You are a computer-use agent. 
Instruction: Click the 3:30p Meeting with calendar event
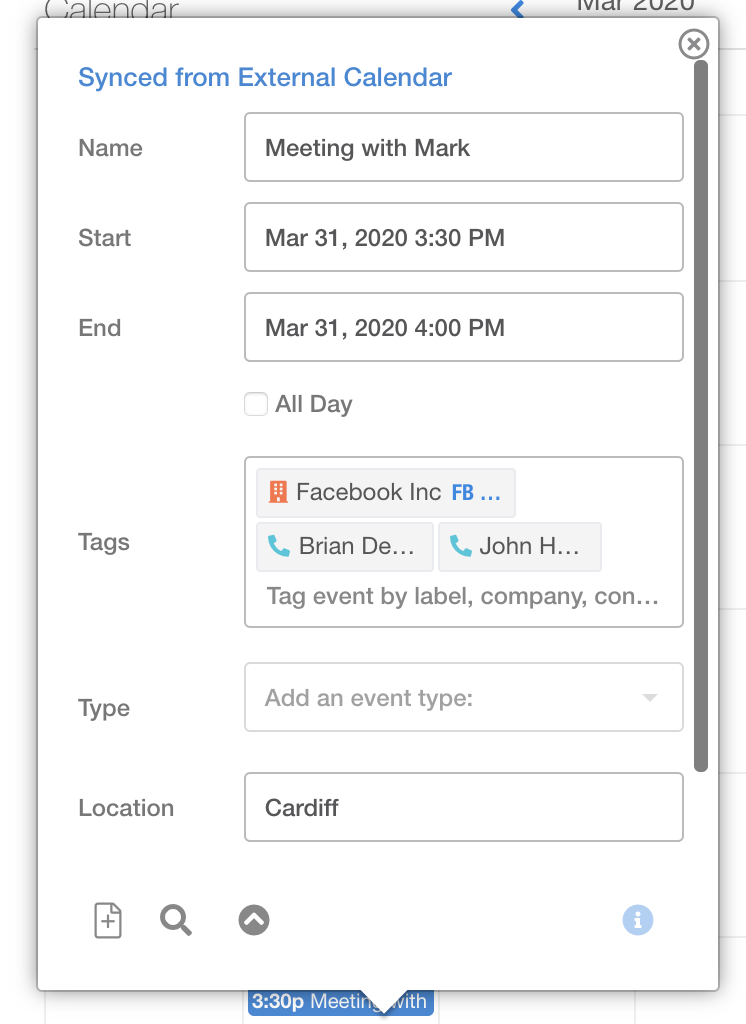pos(340,1002)
